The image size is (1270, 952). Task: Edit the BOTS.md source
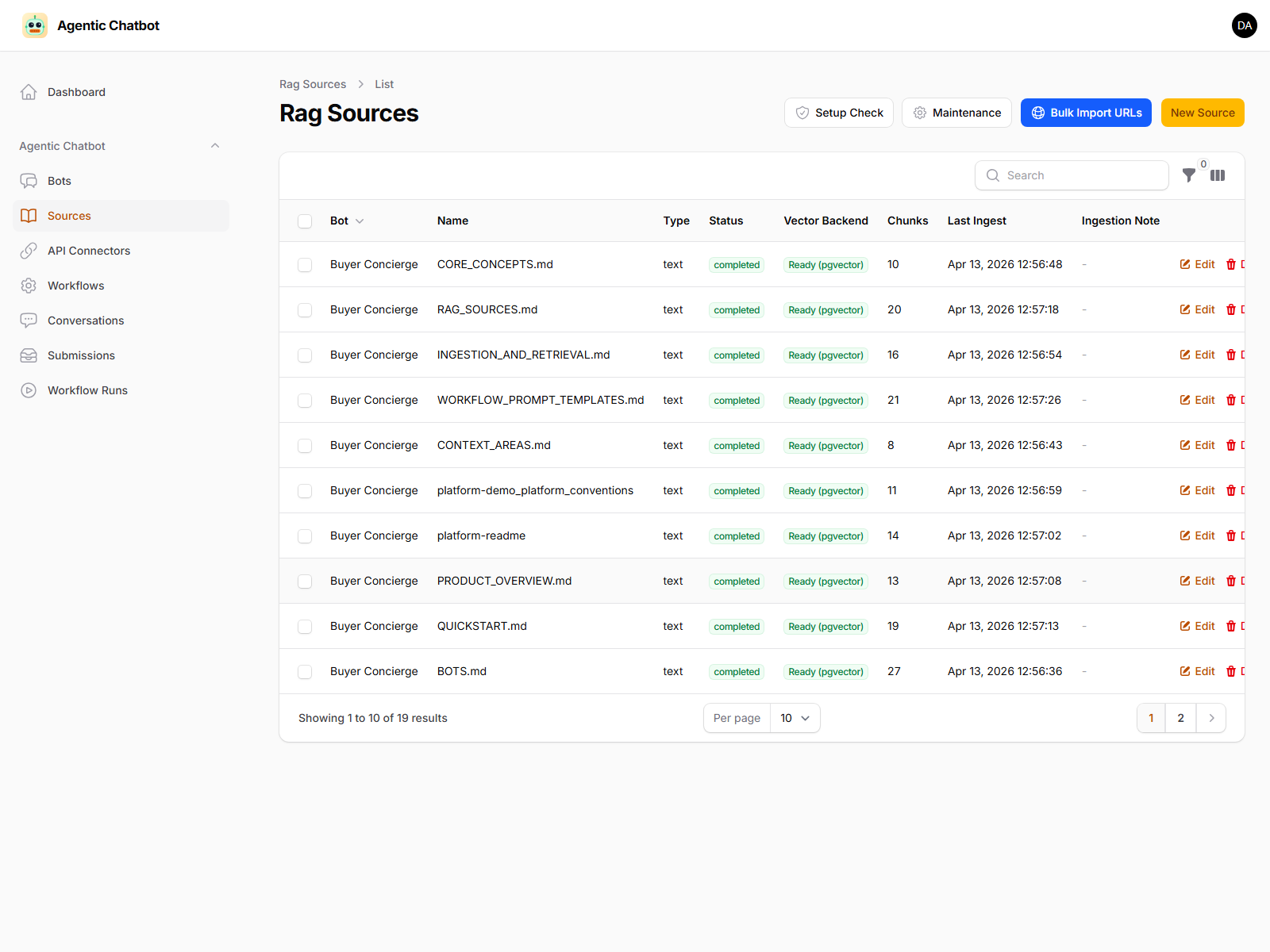click(x=1197, y=671)
